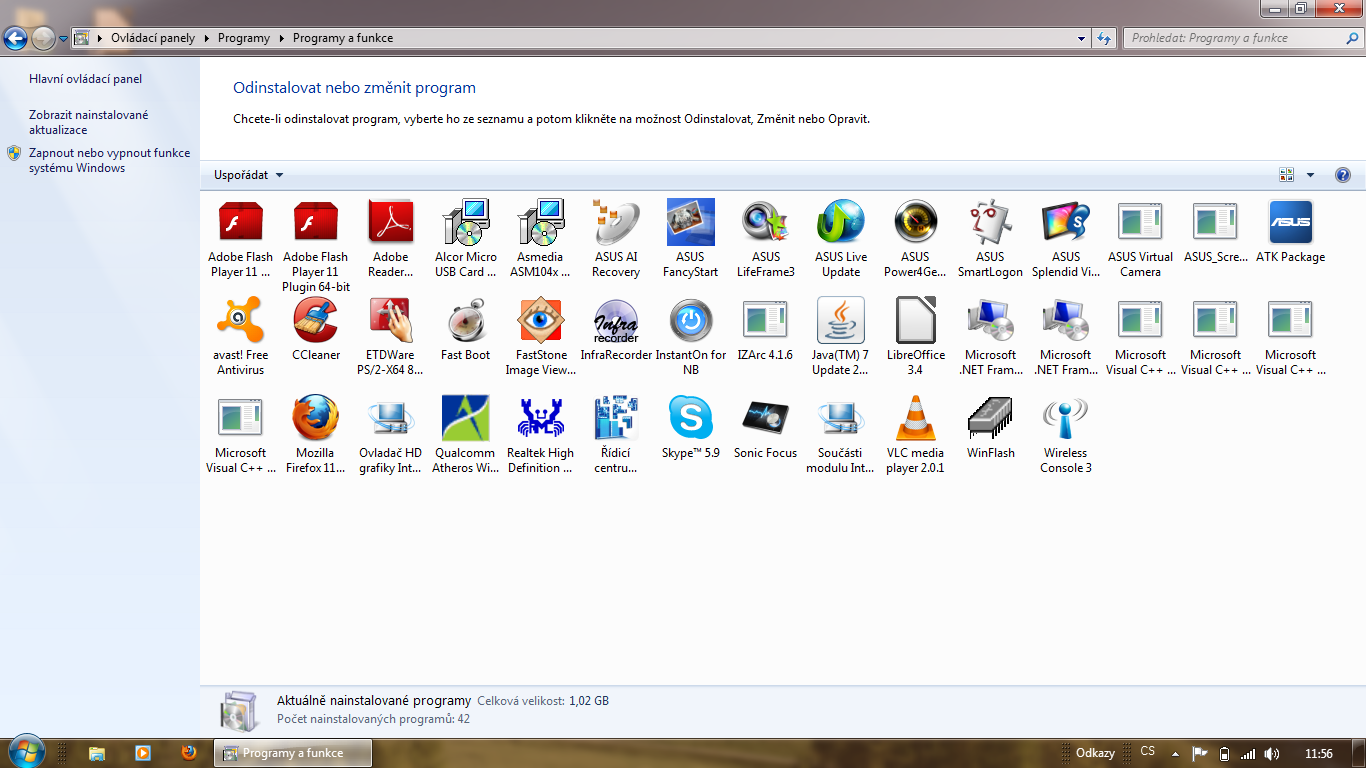Go back with the blue Back arrow
This screenshot has width=1366, height=768.
tap(15, 39)
